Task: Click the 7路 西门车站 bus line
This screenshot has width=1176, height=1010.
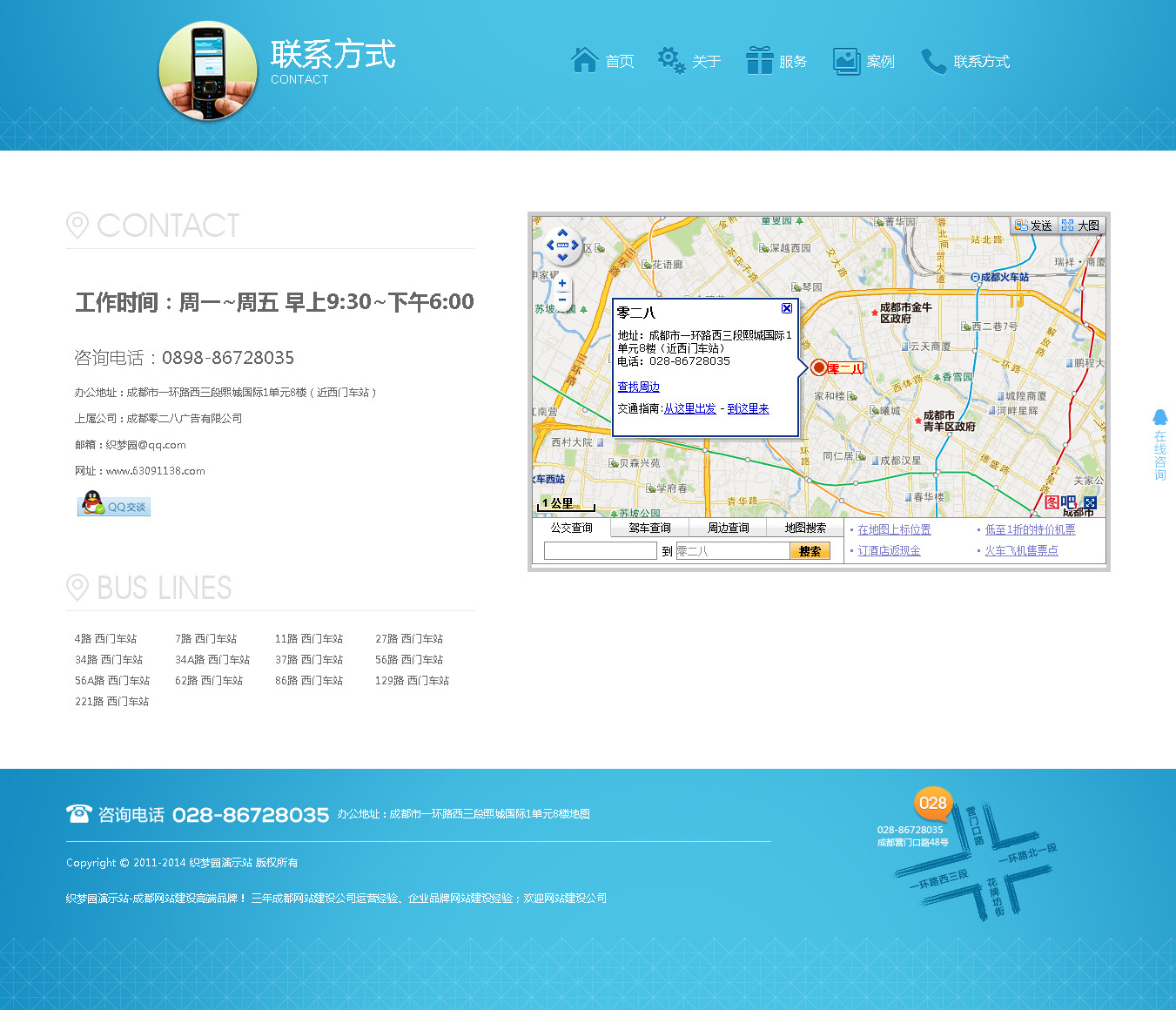Action: (205, 639)
